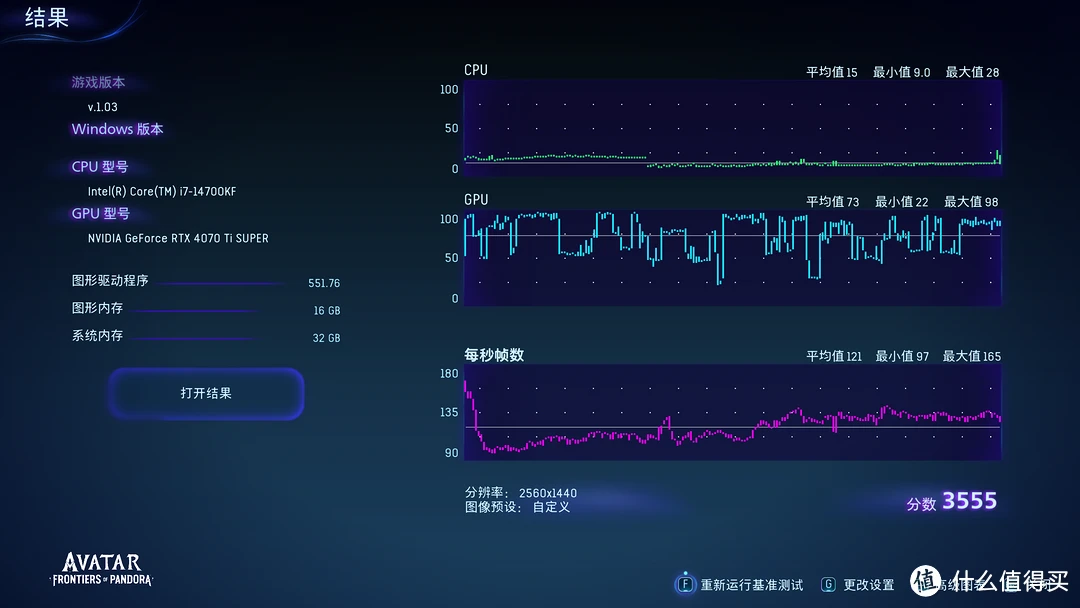Click the 结果 page title
The image size is (1080, 608).
pos(47,17)
